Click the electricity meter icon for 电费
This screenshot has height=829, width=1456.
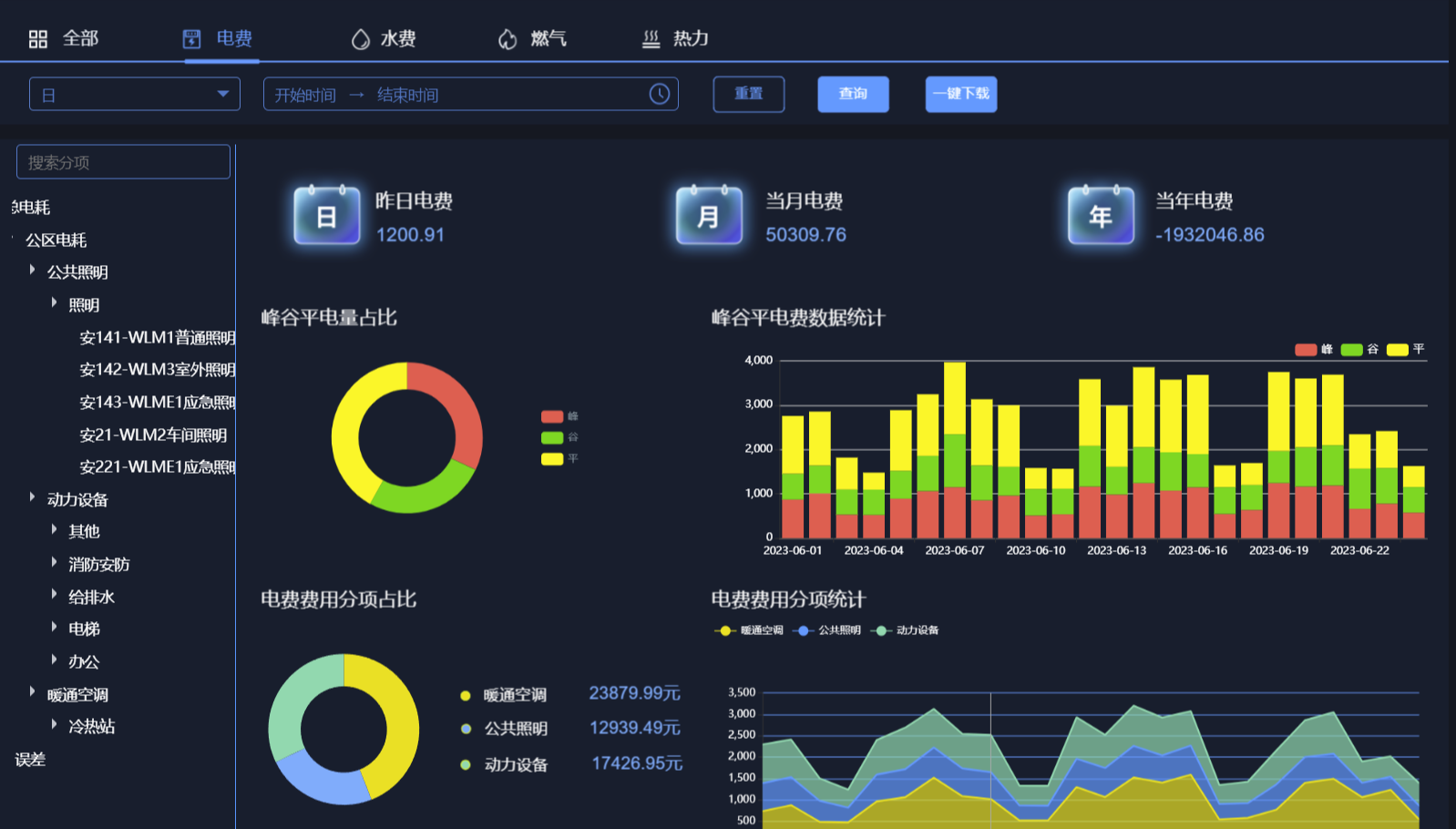click(191, 39)
